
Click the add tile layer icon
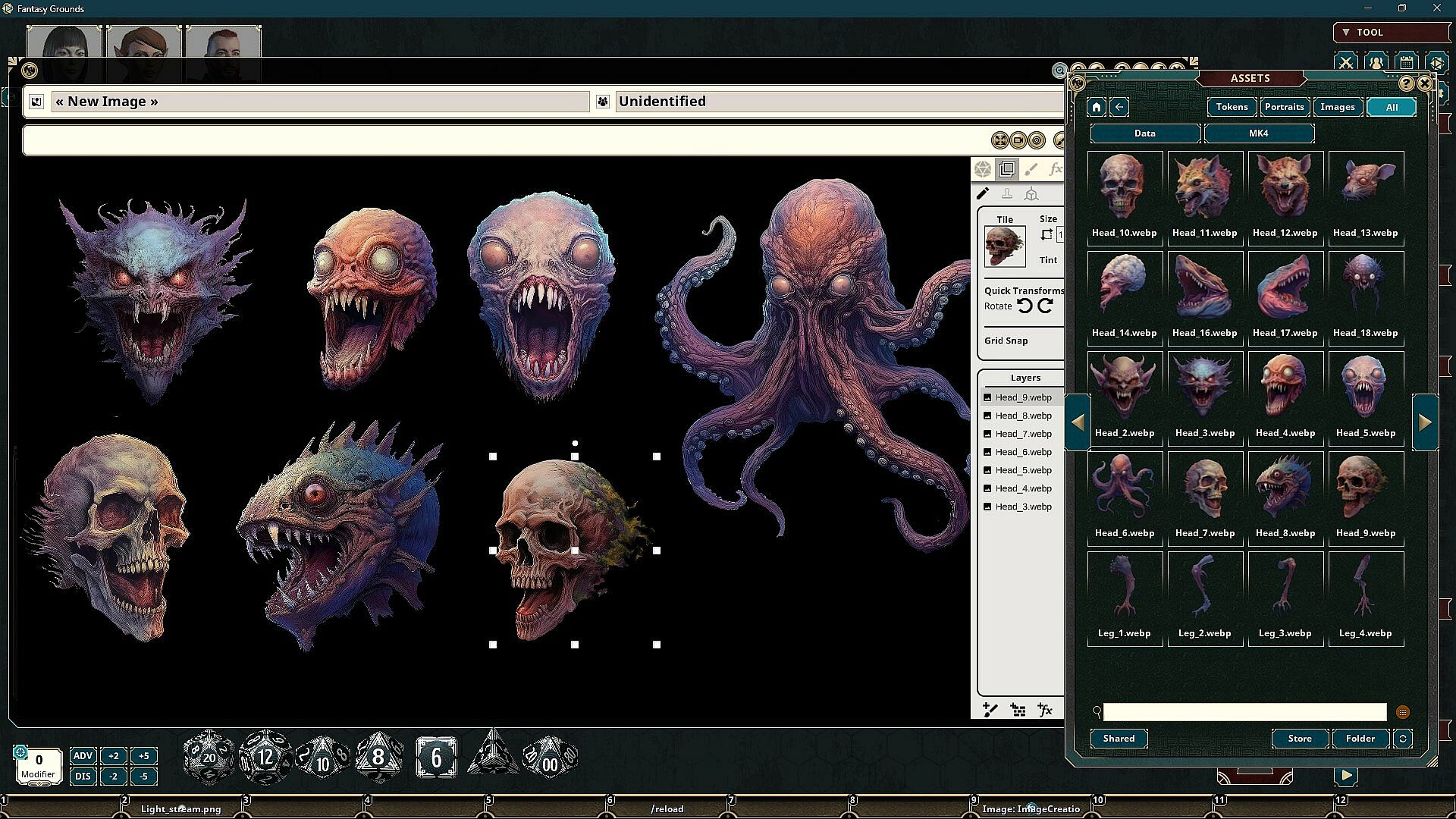tap(1018, 710)
